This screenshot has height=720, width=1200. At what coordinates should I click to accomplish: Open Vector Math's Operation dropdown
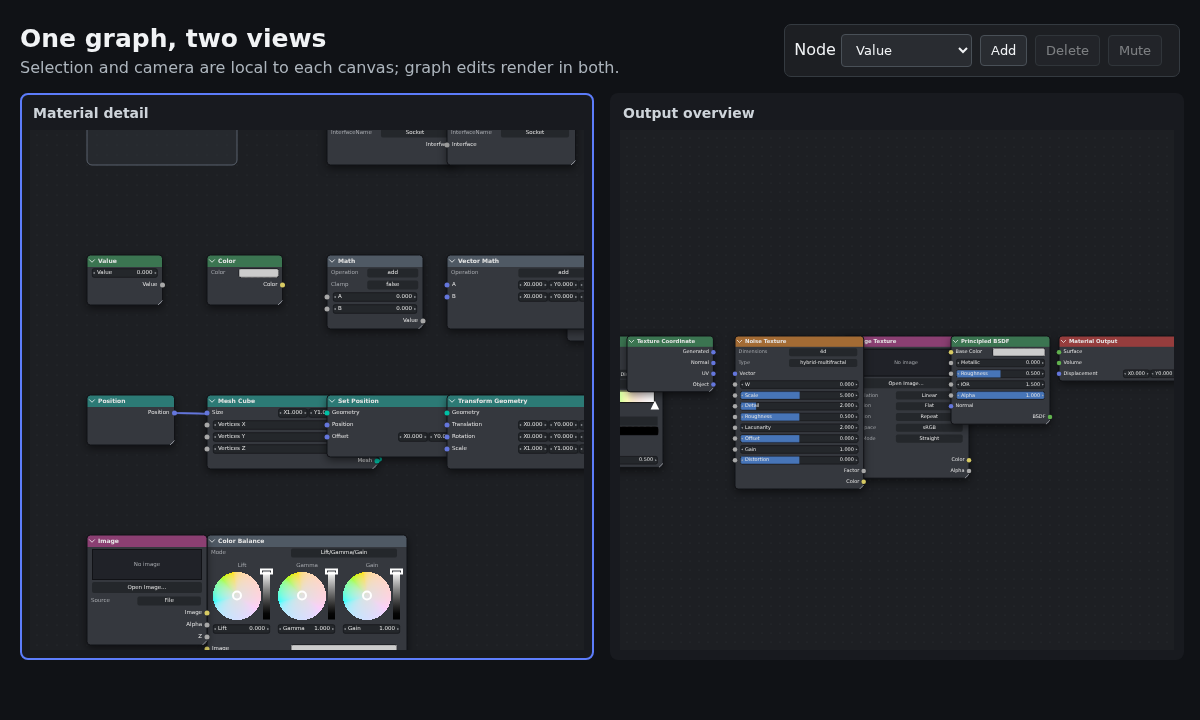click(x=551, y=273)
